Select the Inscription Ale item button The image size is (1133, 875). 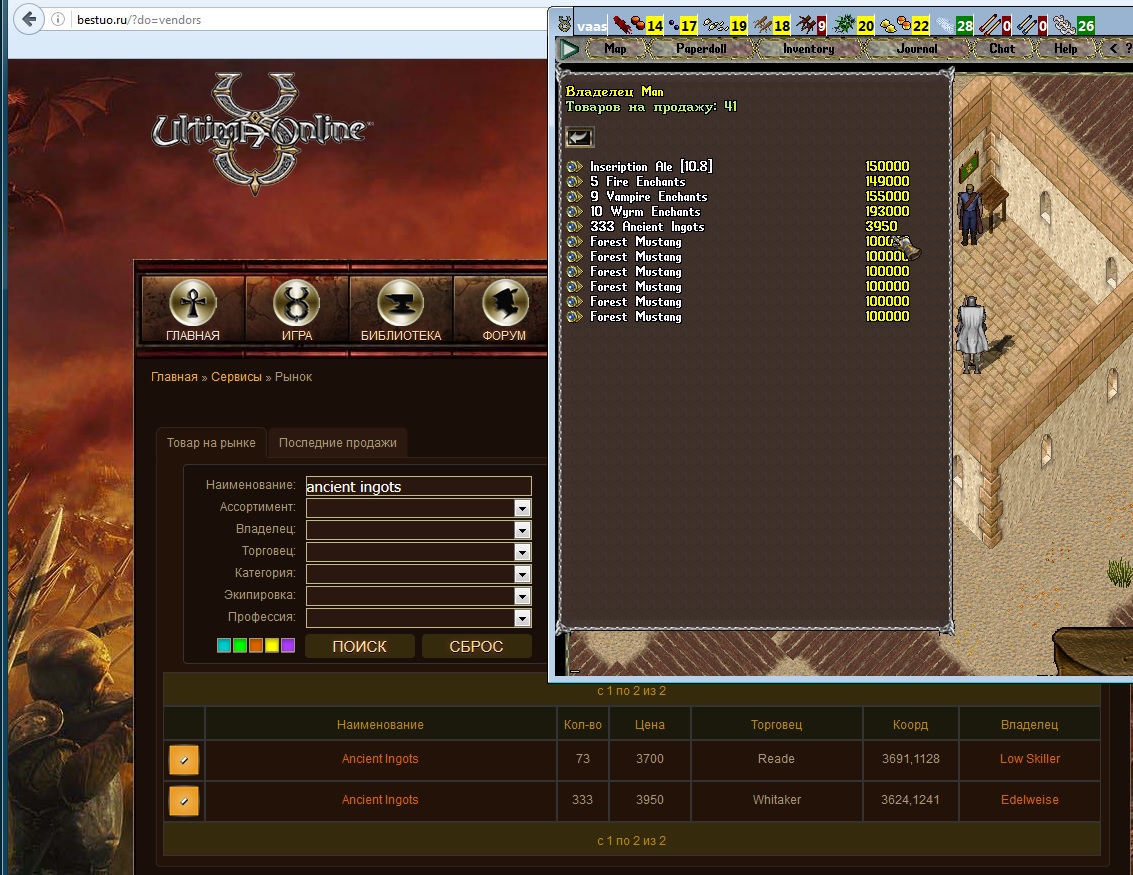pyautogui.click(x=574, y=167)
